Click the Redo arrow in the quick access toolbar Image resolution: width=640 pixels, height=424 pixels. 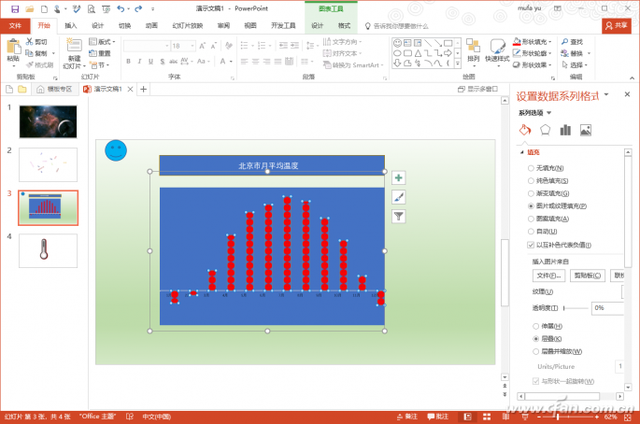(138, 9)
